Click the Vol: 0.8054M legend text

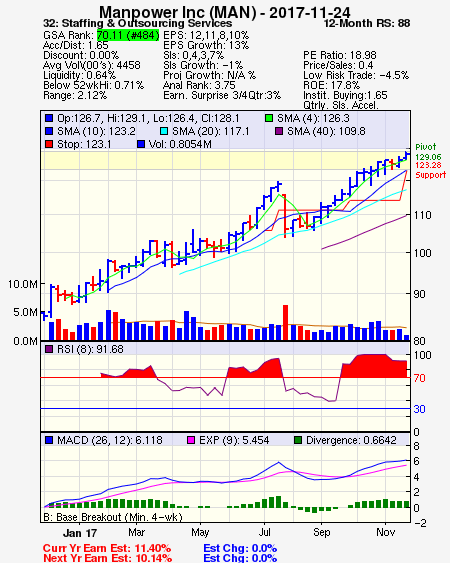pyautogui.click(x=180, y=144)
